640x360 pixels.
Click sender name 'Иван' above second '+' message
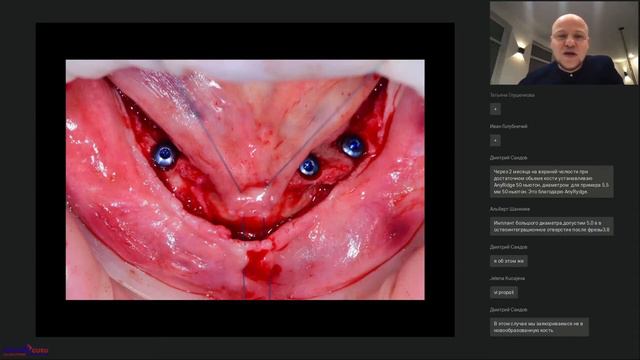[x=509, y=126]
